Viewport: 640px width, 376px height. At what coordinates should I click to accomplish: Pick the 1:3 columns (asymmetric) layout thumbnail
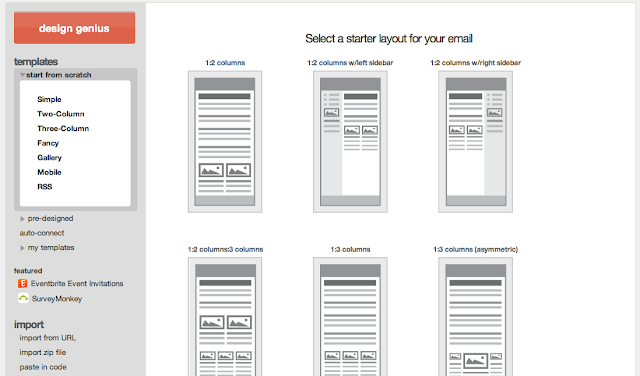pyautogui.click(x=476, y=317)
